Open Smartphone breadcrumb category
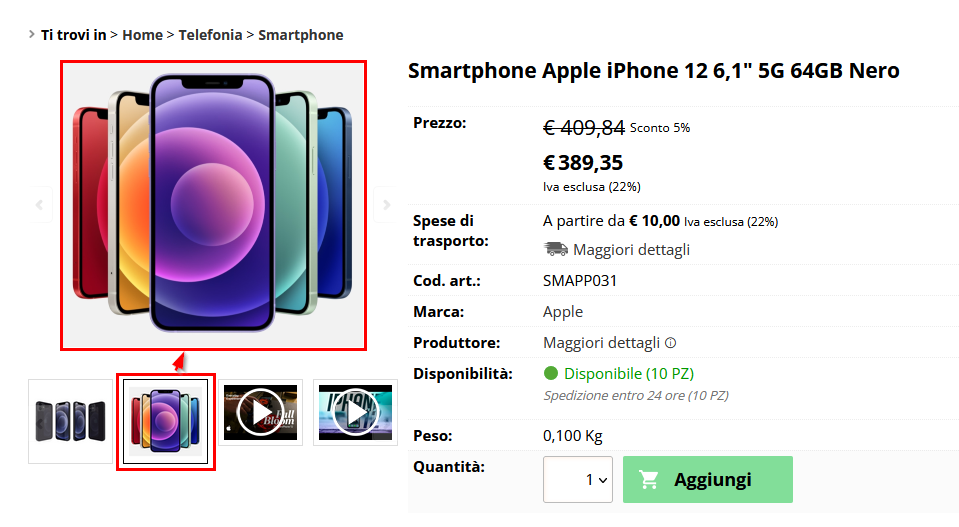This screenshot has height=527, width=959. (301, 35)
